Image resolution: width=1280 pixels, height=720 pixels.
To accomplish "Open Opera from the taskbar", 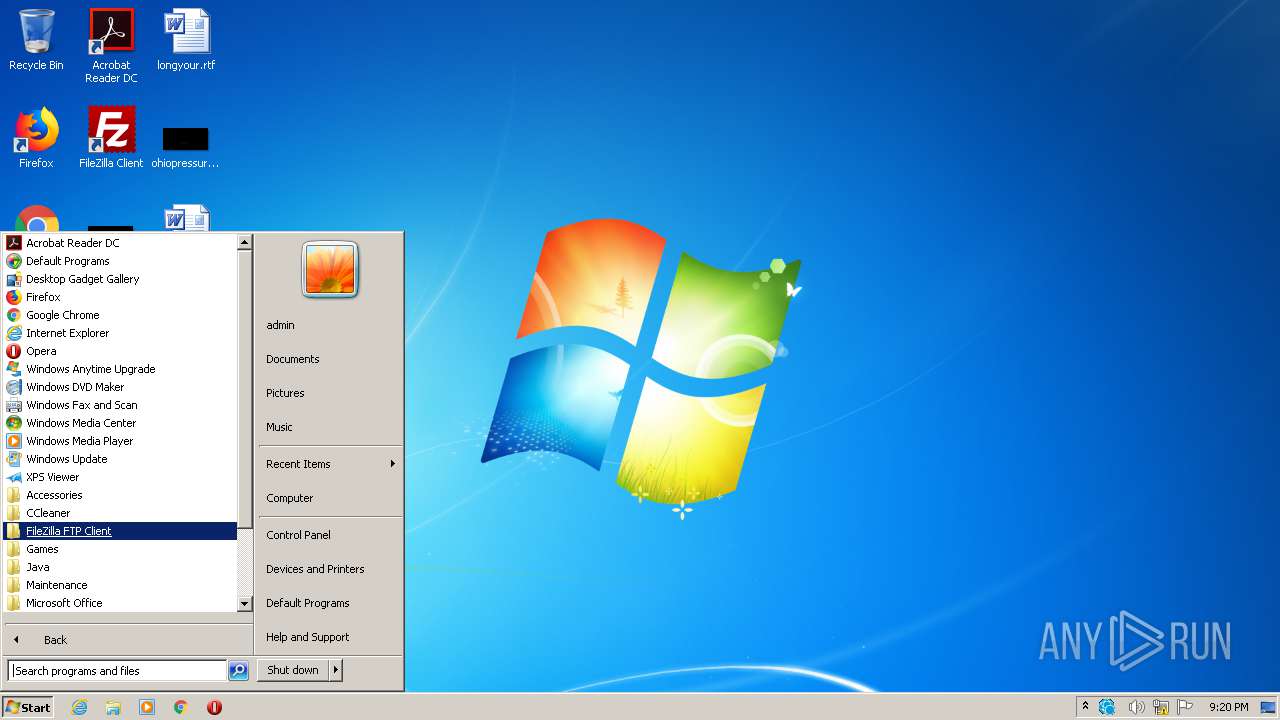I will tap(214, 707).
